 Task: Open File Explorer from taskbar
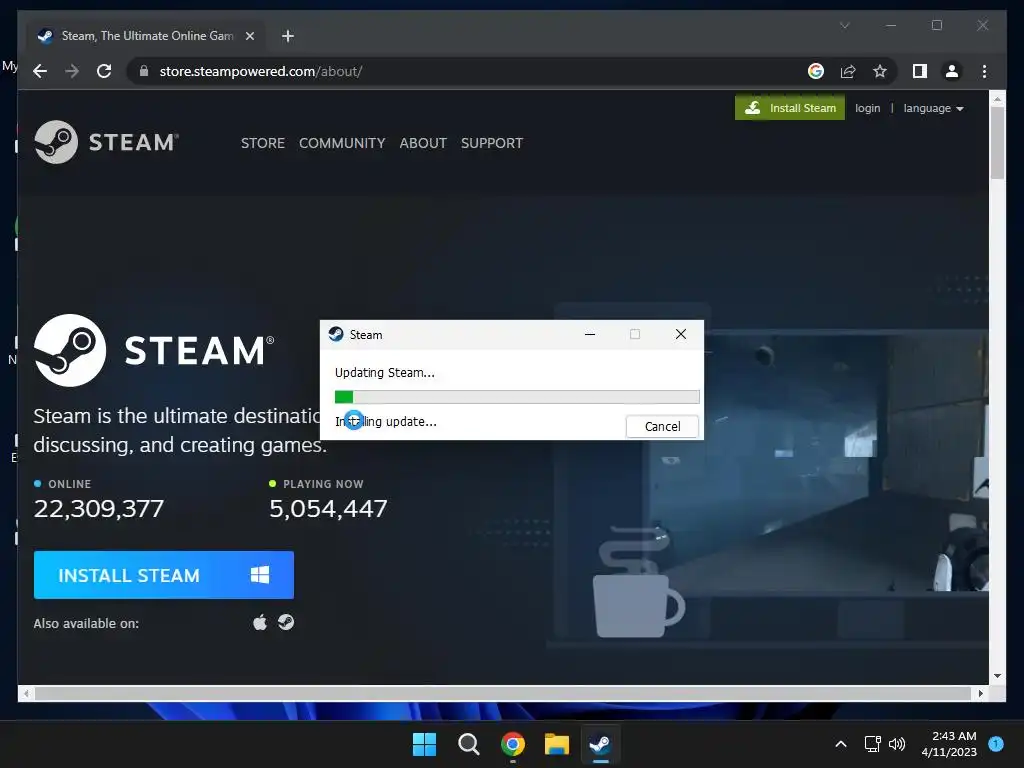[x=557, y=744]
